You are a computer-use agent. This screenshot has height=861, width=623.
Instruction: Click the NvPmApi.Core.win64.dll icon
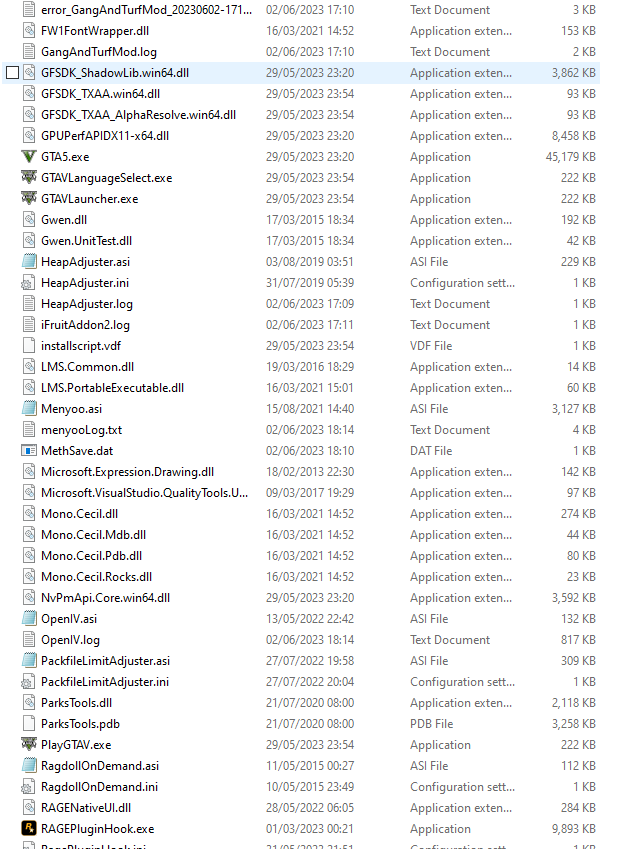click(x=29, y=598)
